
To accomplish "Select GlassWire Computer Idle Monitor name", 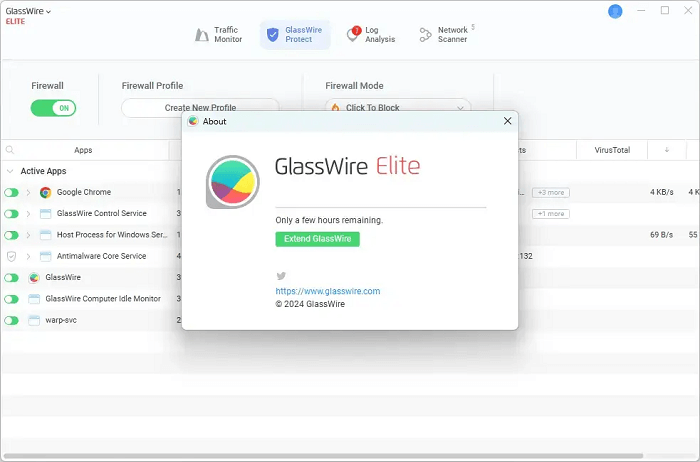I will (x=103, y=299).
